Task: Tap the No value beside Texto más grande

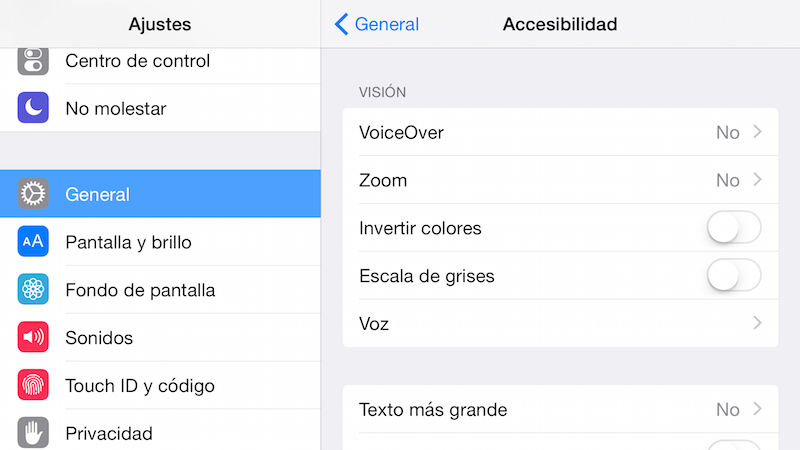Action: tap(728, 409)
